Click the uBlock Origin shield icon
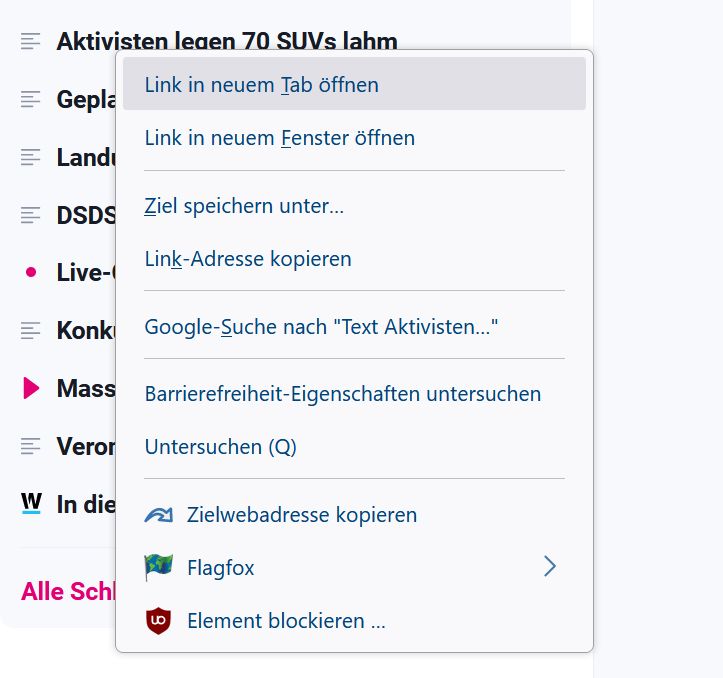723x678 pixels. click(159, 620)
